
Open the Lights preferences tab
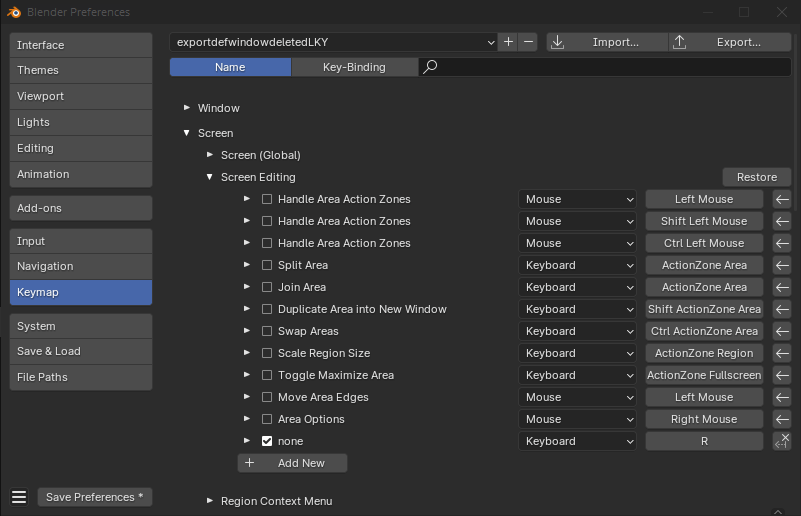coord(81,122)
